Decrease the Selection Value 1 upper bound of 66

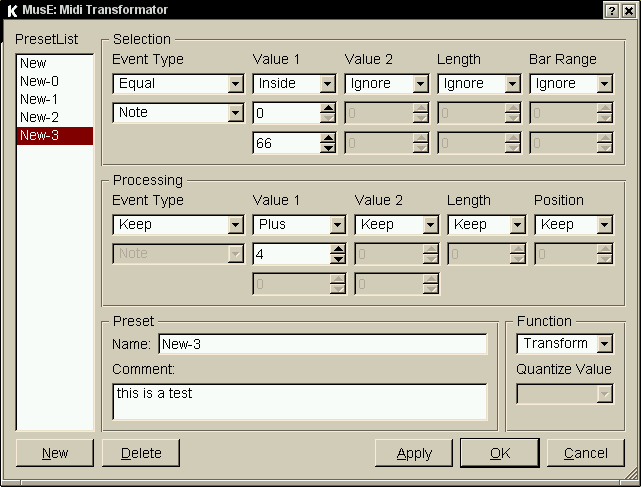[328, 148]
